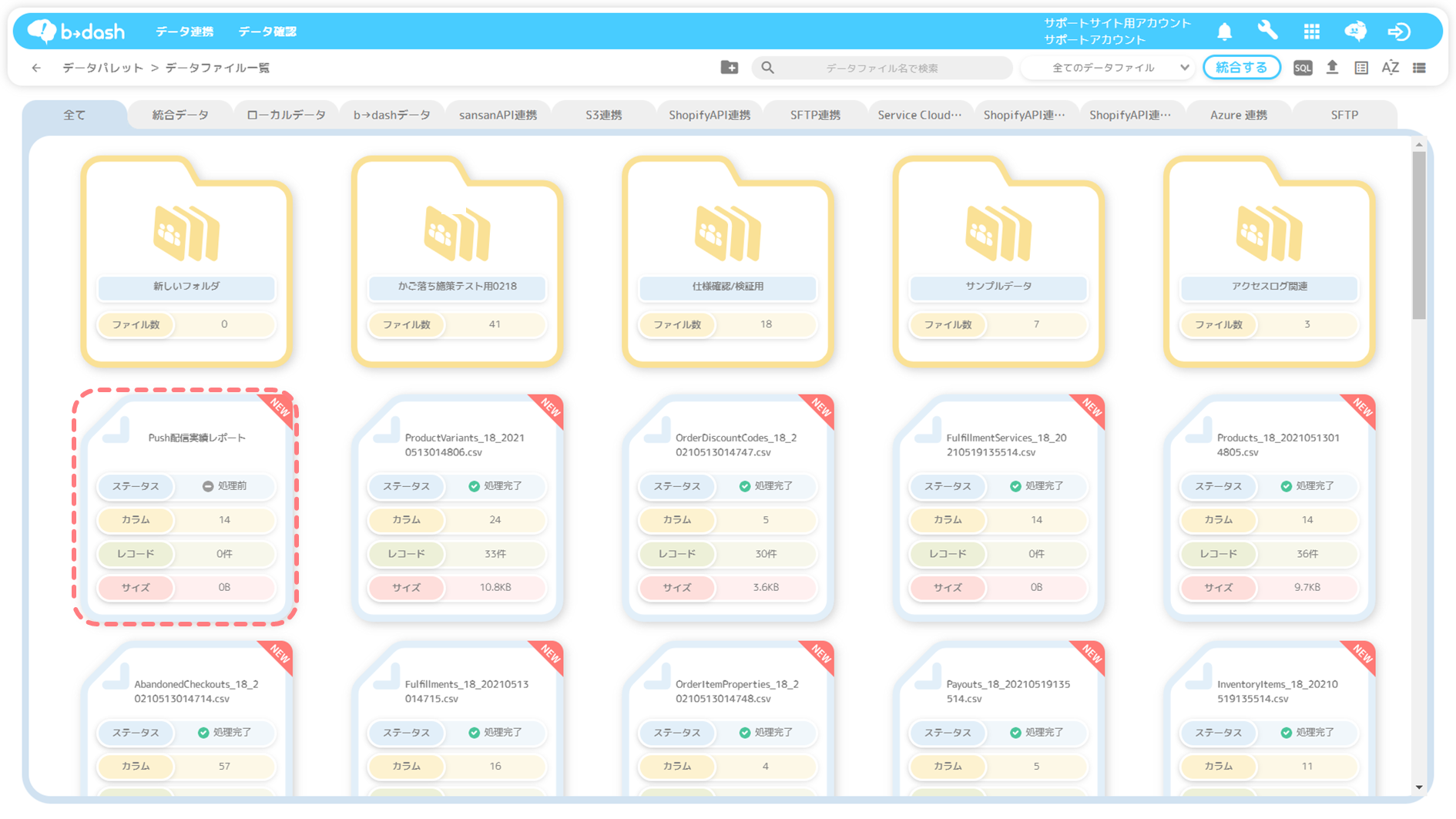Screen dimensions: 1456x819
Task: Select the Push配信実績レポート file card
Action: (x=186, y=507)
